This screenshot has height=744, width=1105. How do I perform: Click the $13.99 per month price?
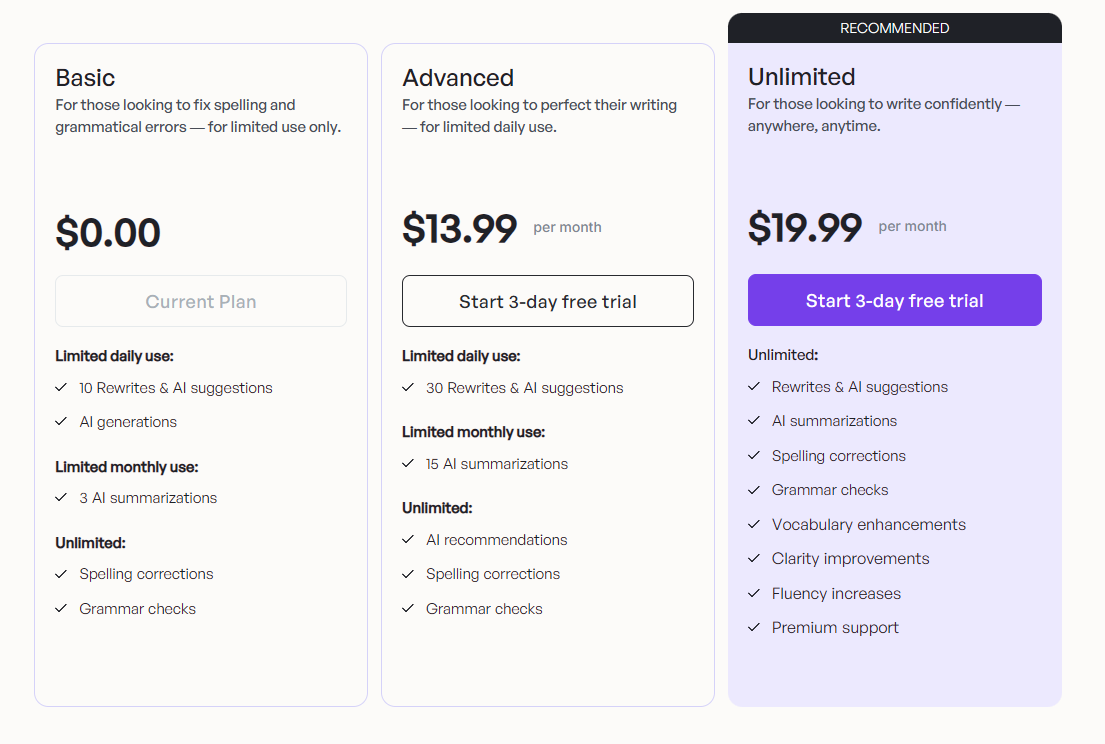[x=502, y=228]
